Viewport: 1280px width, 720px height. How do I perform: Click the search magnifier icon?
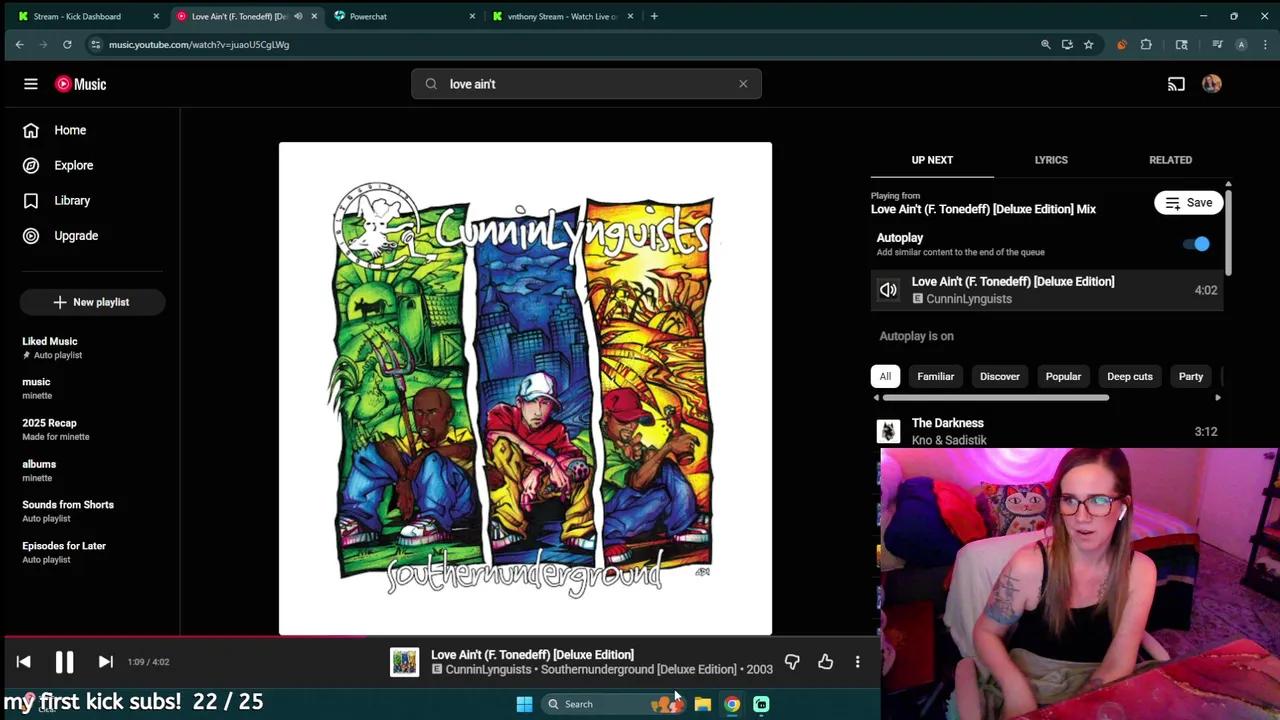[x=431, y=84]
